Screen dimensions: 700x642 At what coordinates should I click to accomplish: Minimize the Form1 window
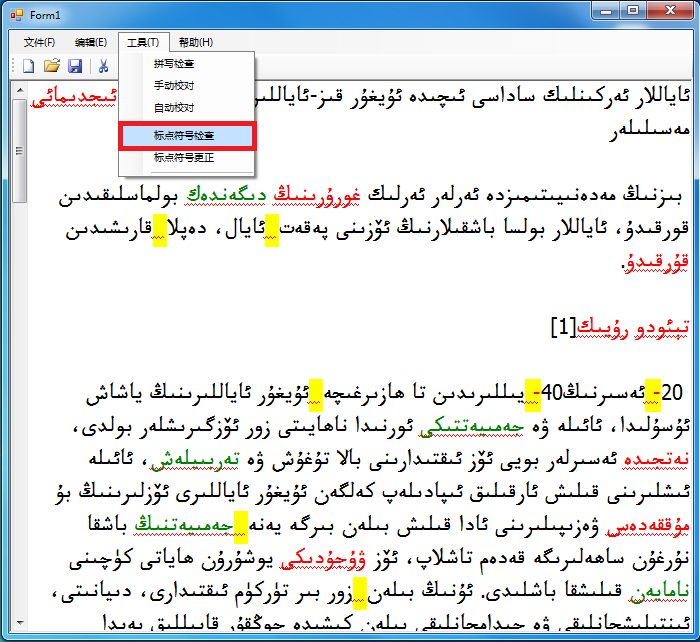(606, 11)
